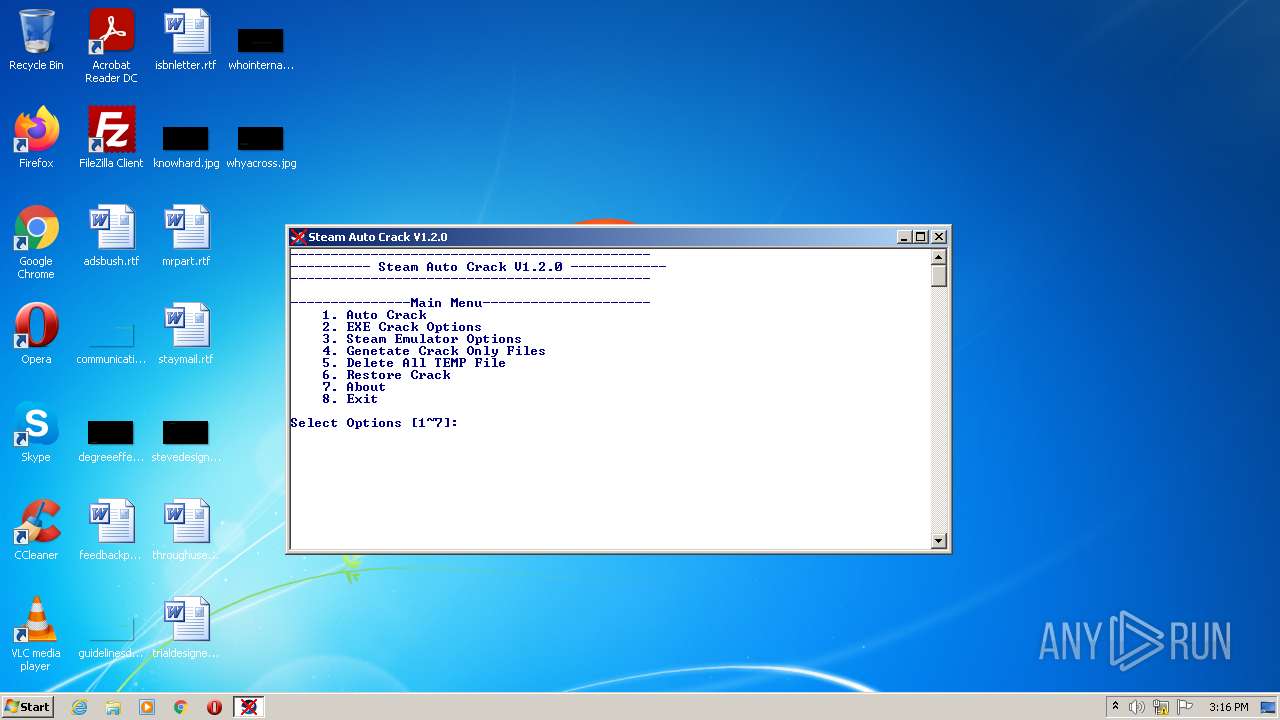1280x720 pixels.
Task: Click the '8. Exit' line
Action: pyautogui.click(x=350, y=399)
